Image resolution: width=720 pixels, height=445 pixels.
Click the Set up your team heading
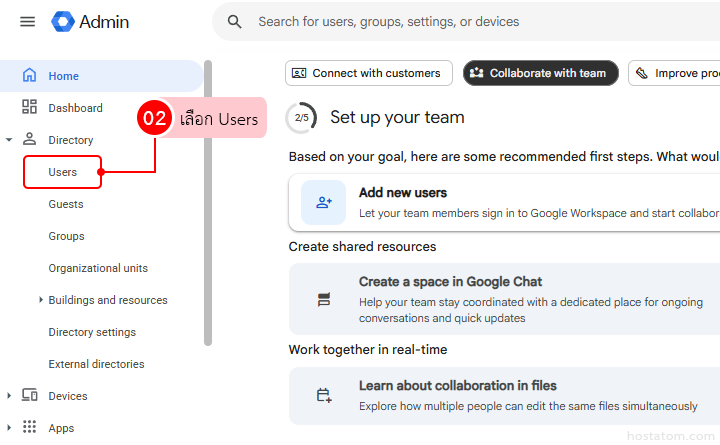point(397,117)
